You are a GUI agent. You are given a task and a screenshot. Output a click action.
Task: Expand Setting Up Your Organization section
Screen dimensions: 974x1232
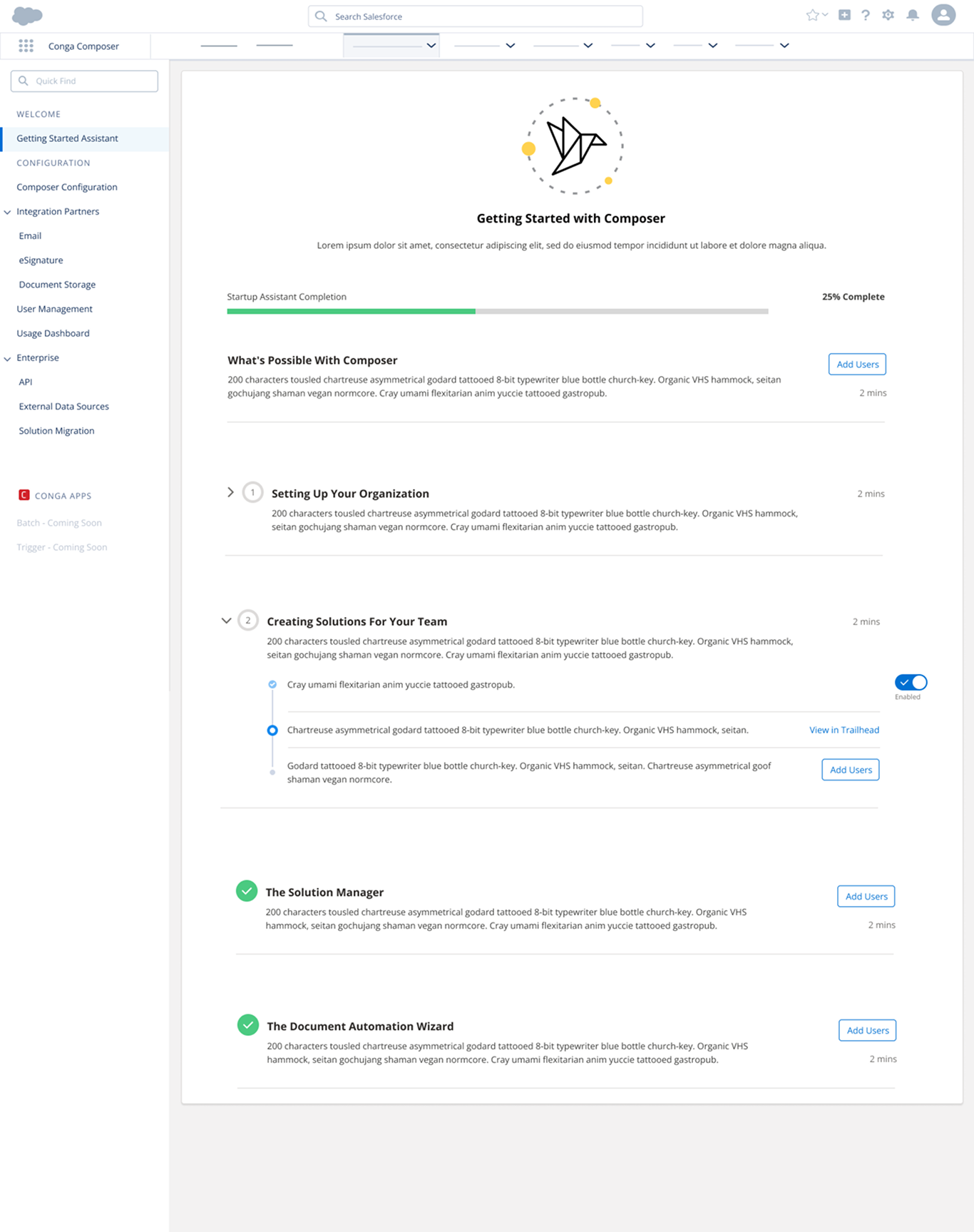pyautogui.click(x=230, y=492)
